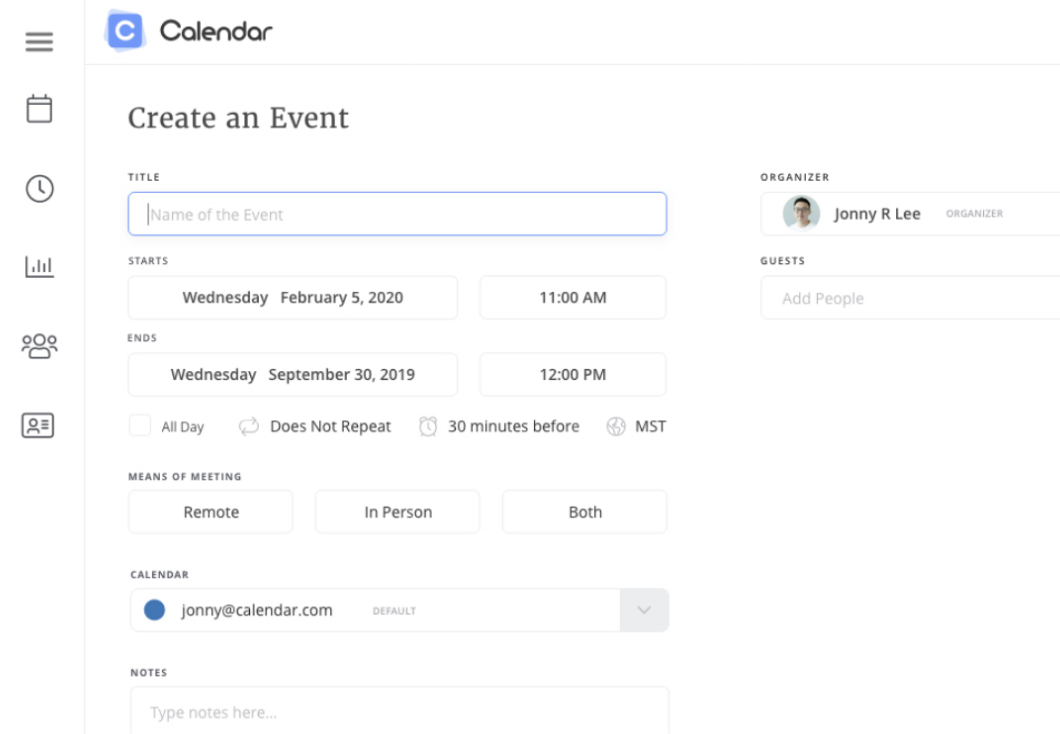Select the people group sidebar icon
This screenshot has width=1060, height=734.
[39, 346]
